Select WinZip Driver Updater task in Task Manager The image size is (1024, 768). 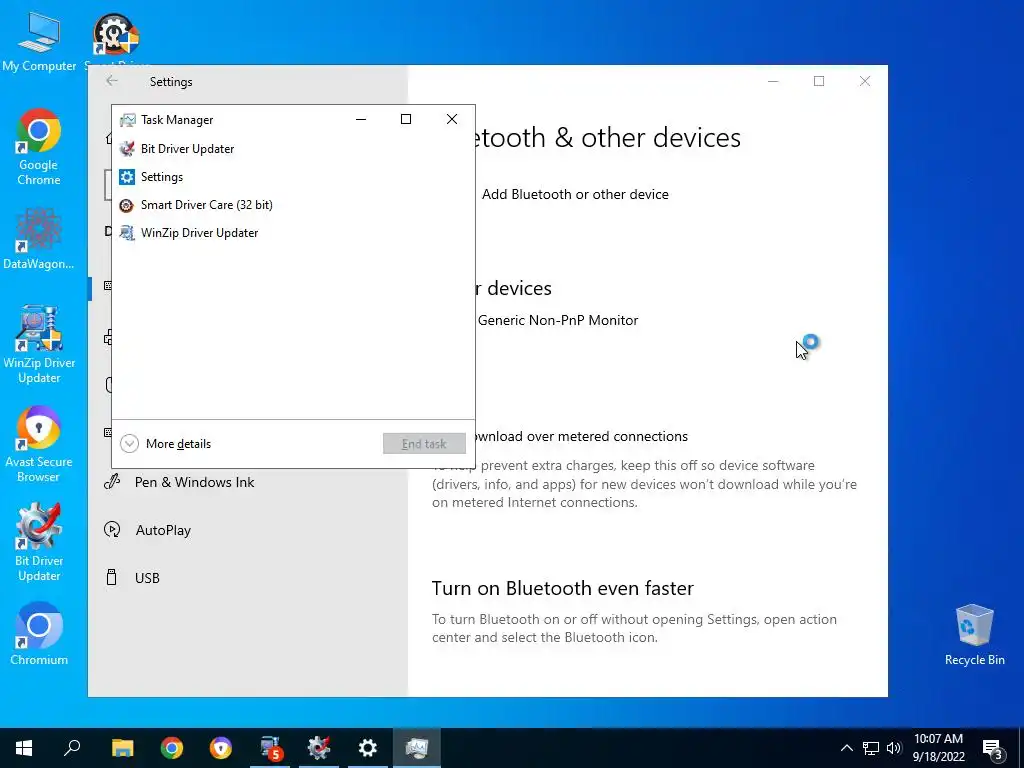293,233
